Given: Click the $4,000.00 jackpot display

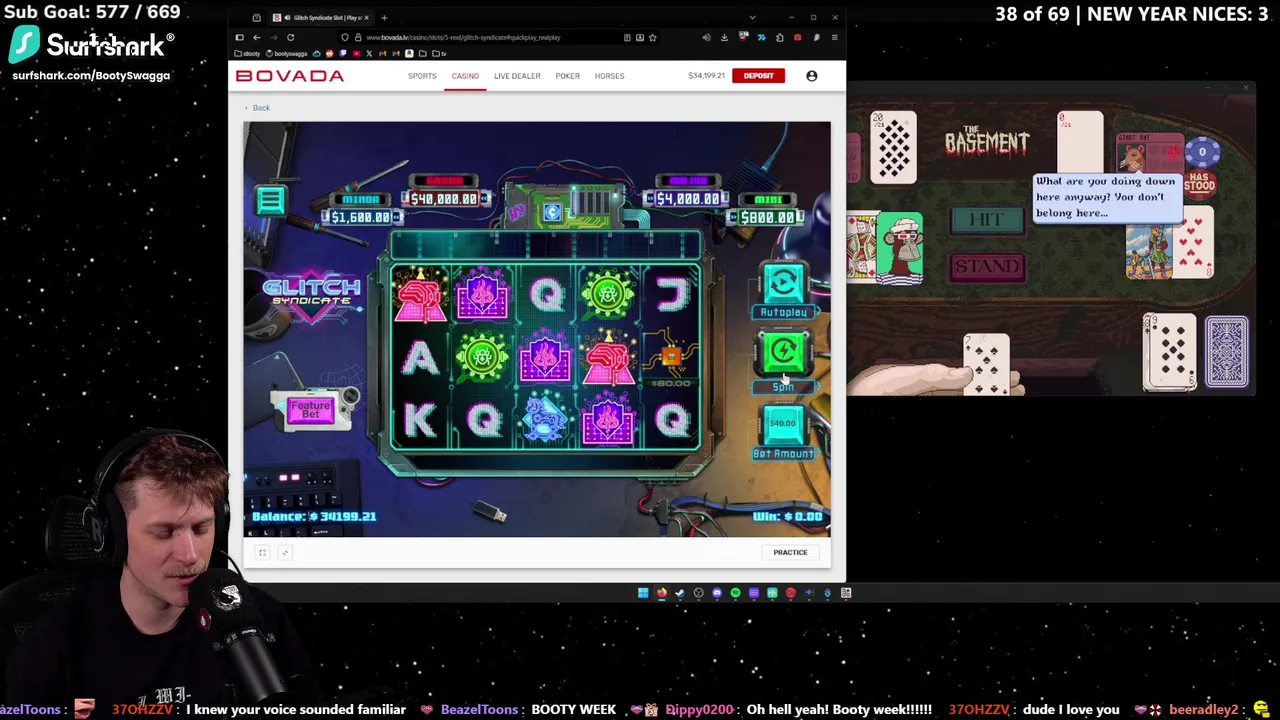Looking at the screenshot, I should pyautogui.click(x=687, y=192).
